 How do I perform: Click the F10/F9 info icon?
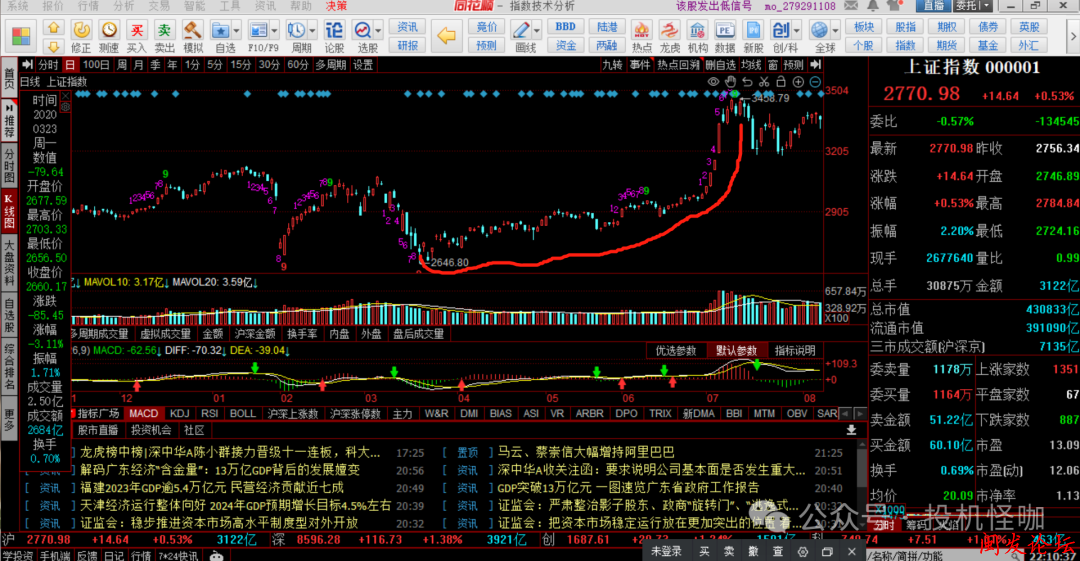(x=258, y=30)
